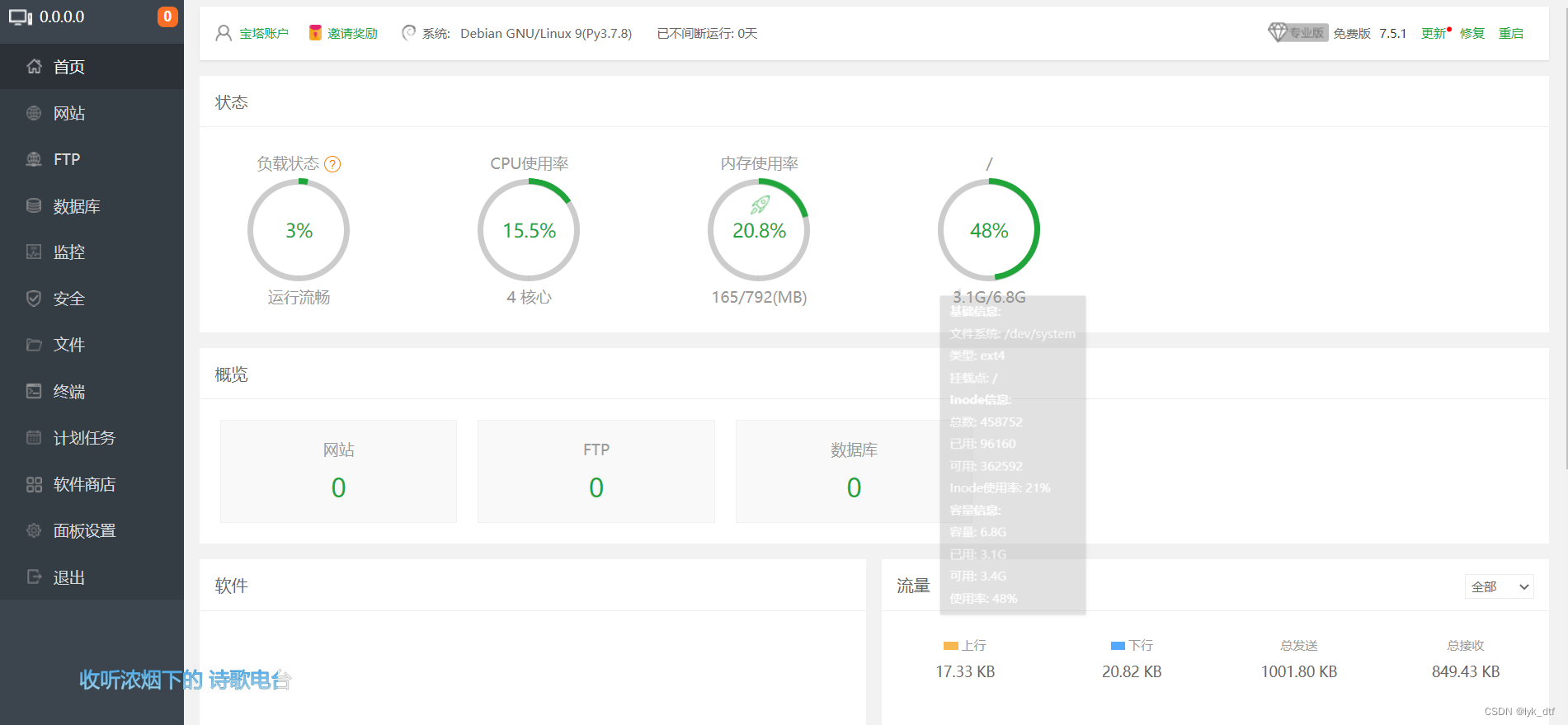Click the 网站 overview card showing 0
1568x725 pixels.
[338, 471]
